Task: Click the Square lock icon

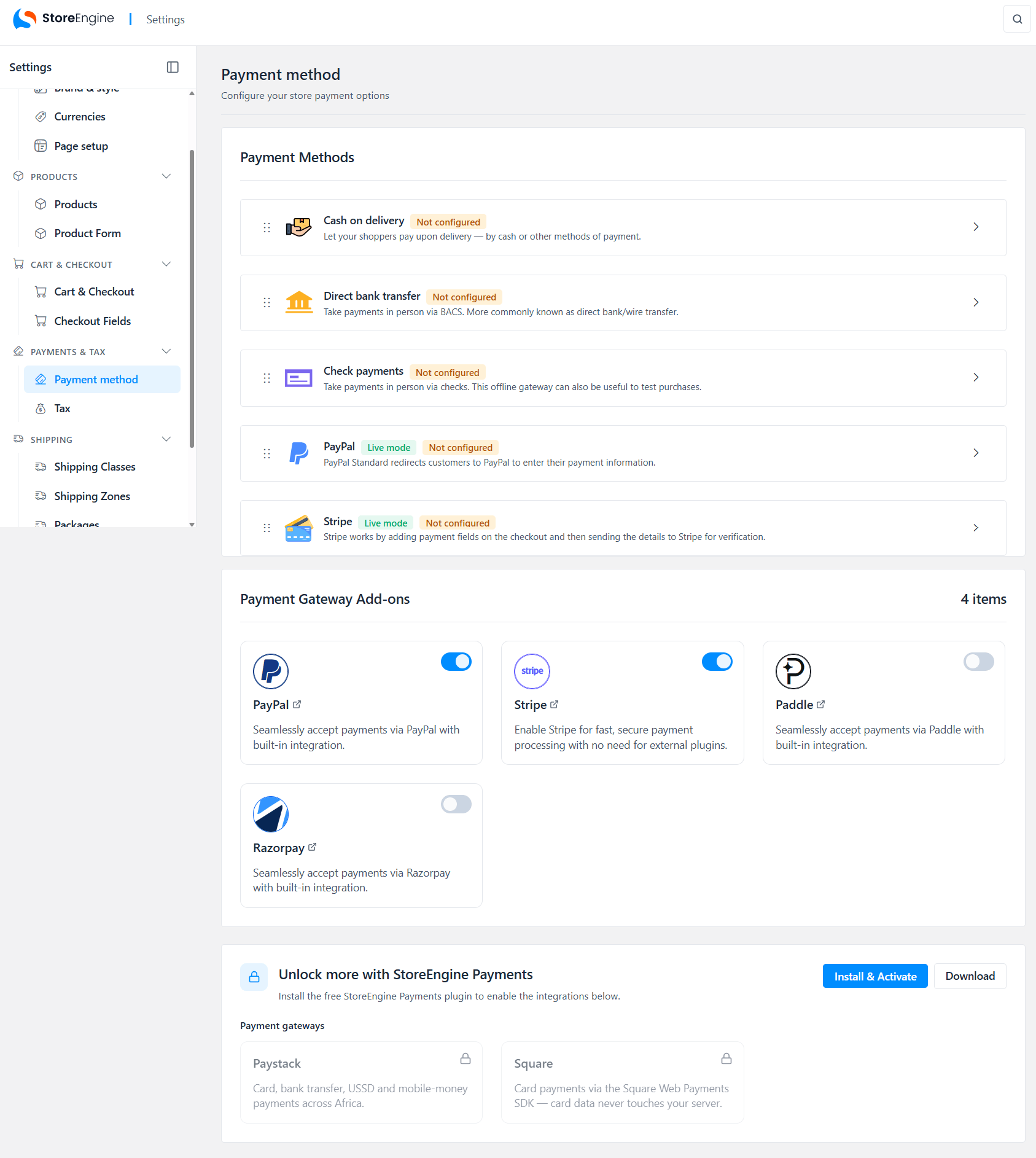Action: (x=726, y=1058)
